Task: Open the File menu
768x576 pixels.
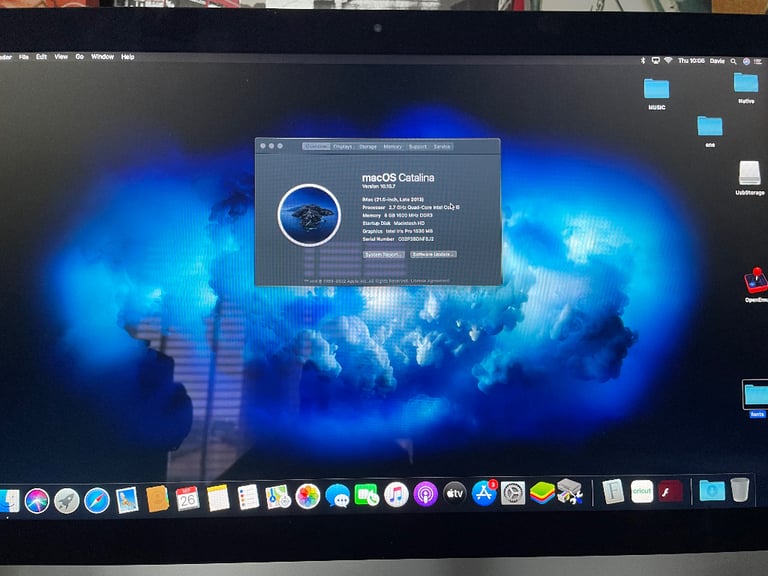Action: coord(24,57)
